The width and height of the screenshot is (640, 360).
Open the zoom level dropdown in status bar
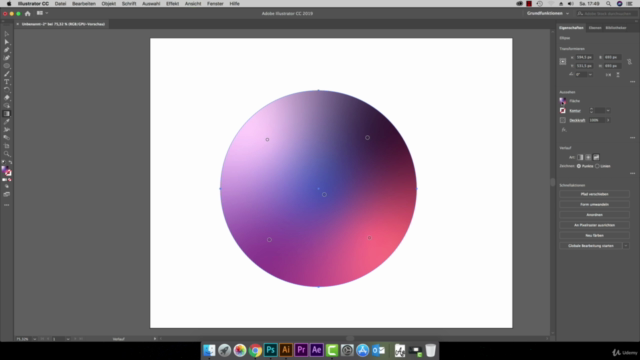pyautogui.click(x=34, y=339)
